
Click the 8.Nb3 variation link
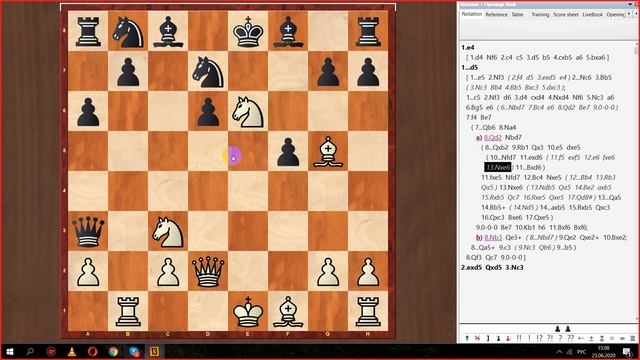493,238
